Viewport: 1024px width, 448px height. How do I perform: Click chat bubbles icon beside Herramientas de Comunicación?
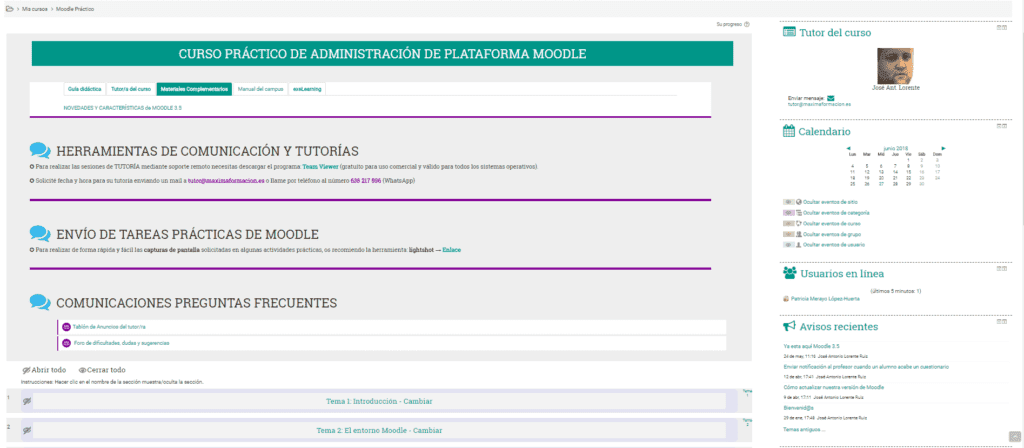[40, 151]
